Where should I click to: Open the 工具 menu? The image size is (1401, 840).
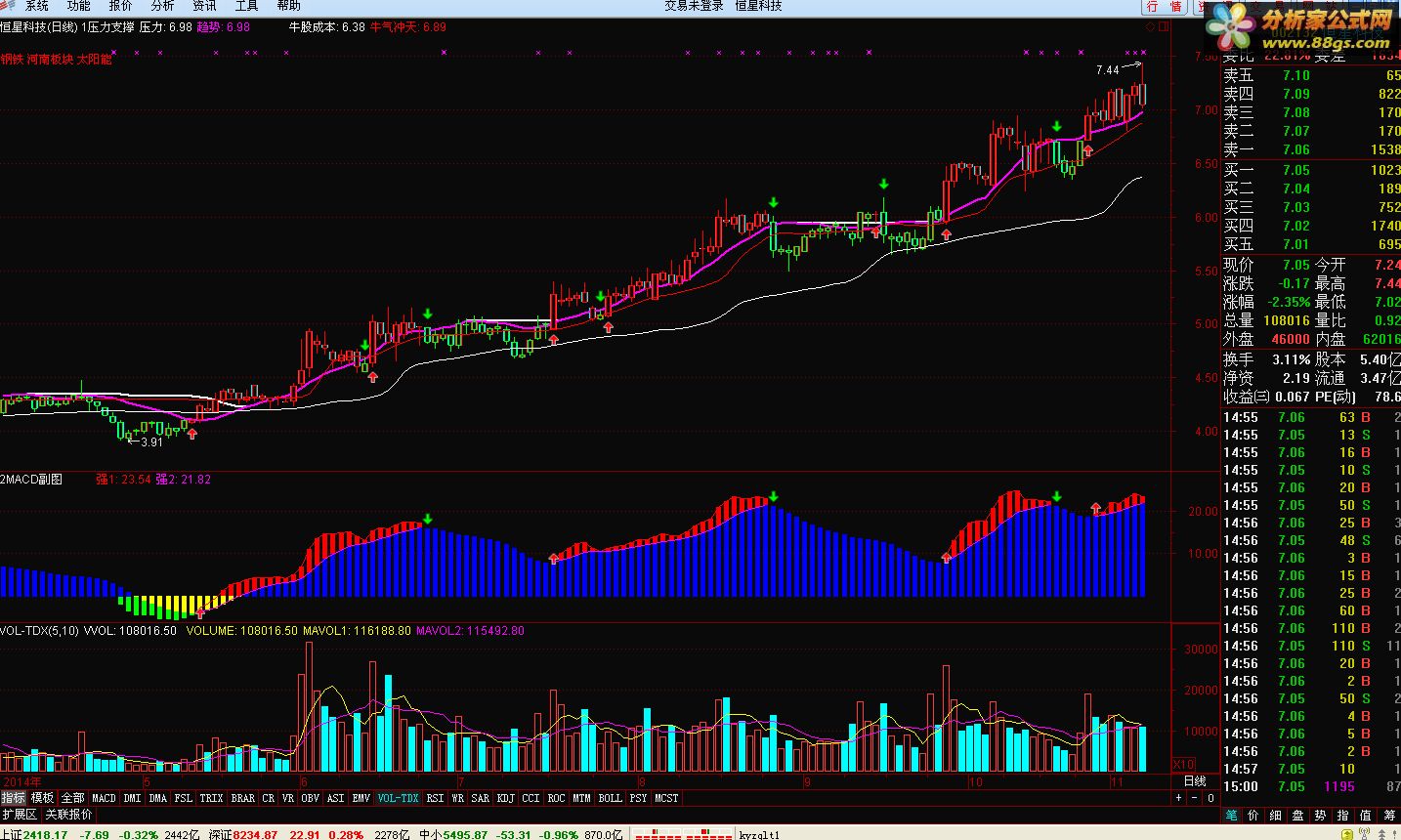tap(246, 6)
